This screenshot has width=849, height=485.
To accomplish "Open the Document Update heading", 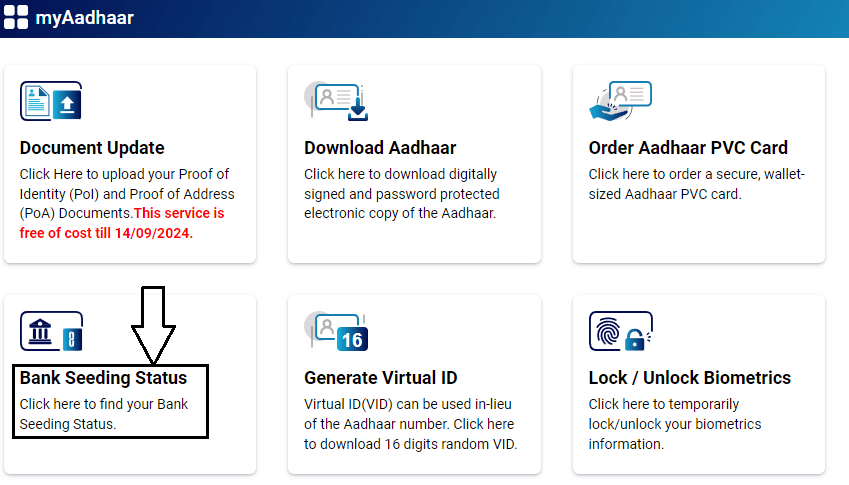I will tap(92, 148).
